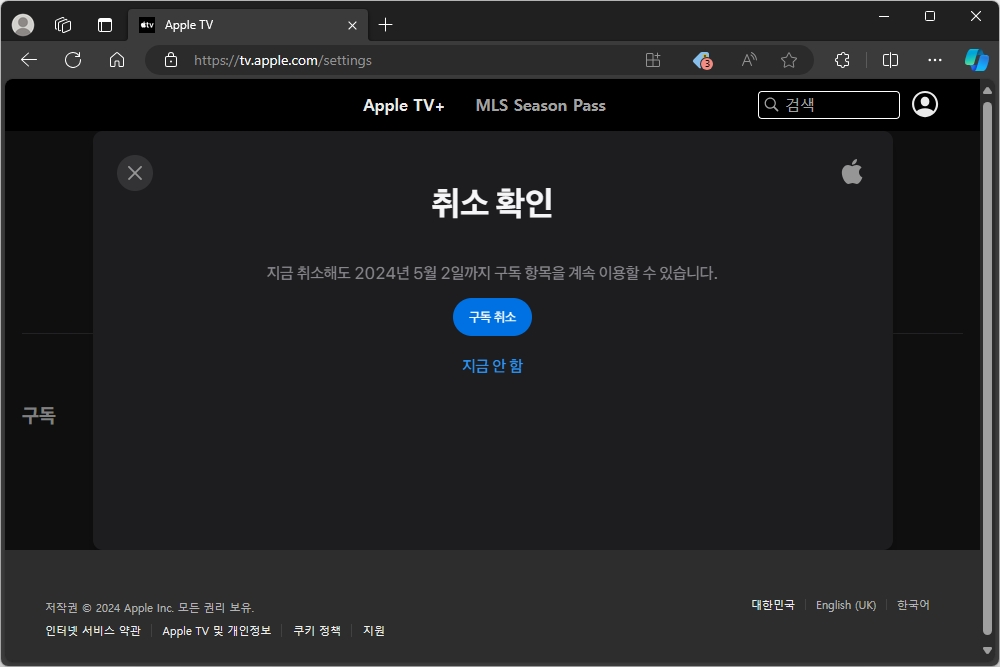Viewport: 1000px width, 667px height.
Task: Close the cancel confirmation dialog
Action: click(135, 173)
